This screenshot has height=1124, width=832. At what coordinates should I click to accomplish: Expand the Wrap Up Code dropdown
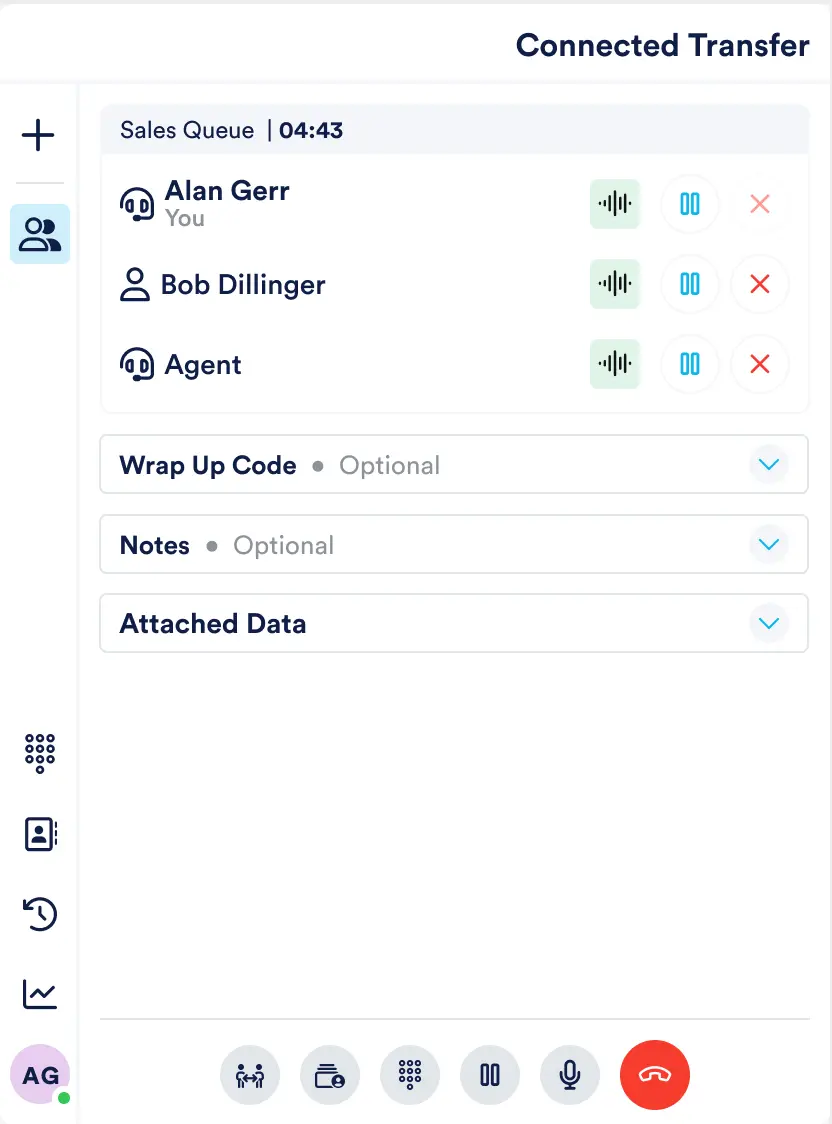pos(769,464)
